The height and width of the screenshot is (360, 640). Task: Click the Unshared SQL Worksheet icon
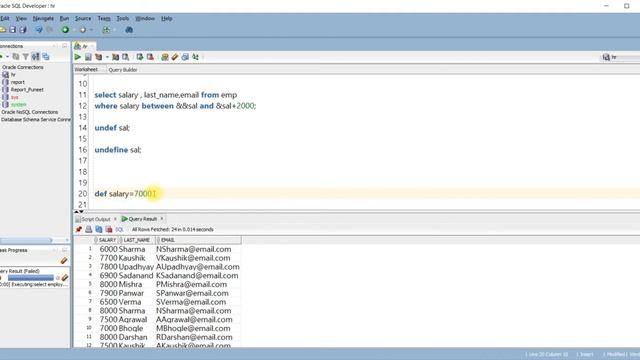[165, 57]
